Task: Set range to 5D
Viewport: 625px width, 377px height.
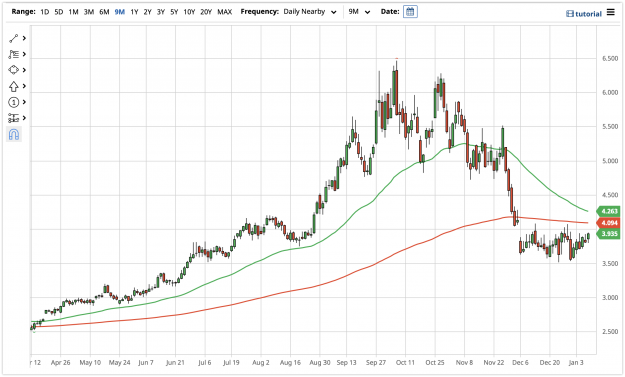Action: (59, 12)
